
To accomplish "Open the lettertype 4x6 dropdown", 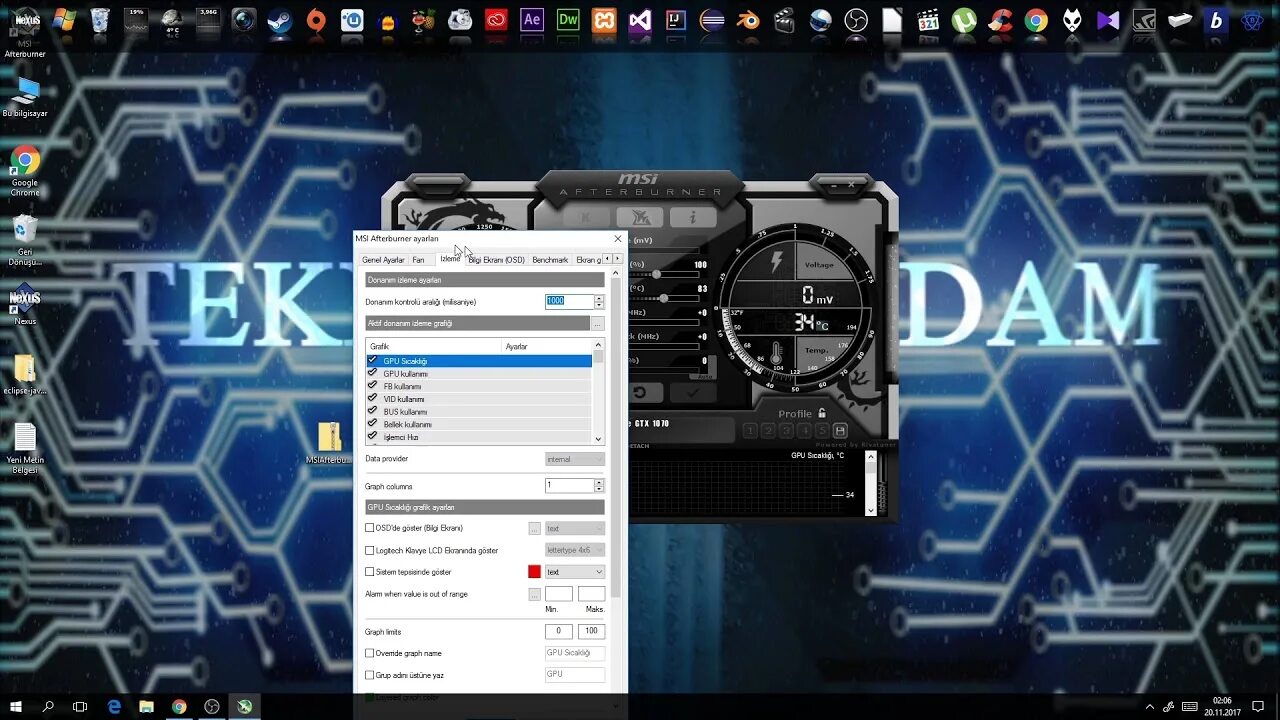I will pyautogui.click(x=575, y=550).
